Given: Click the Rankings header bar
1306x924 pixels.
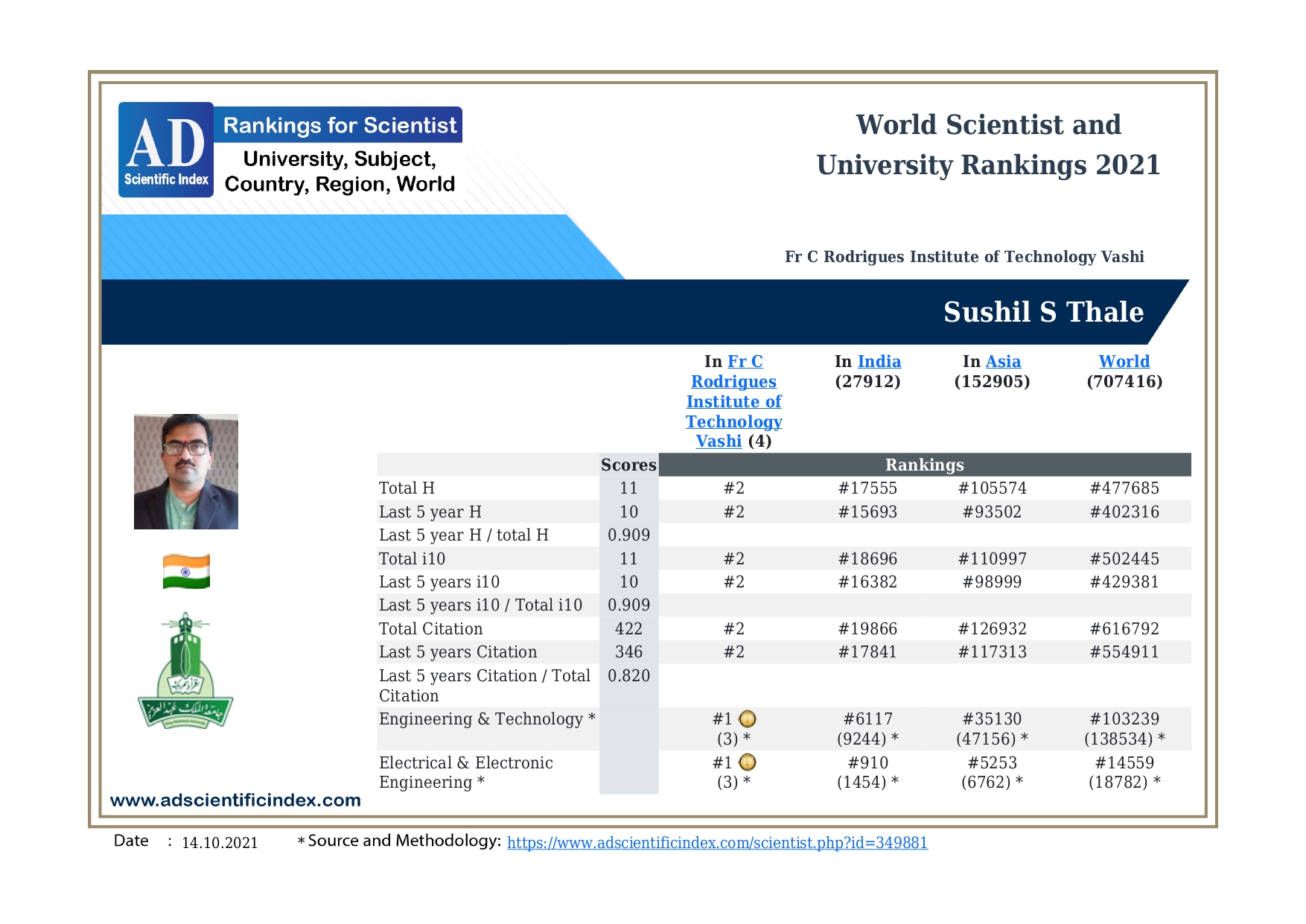Looking at the screenshot, I should click(925, 465).
